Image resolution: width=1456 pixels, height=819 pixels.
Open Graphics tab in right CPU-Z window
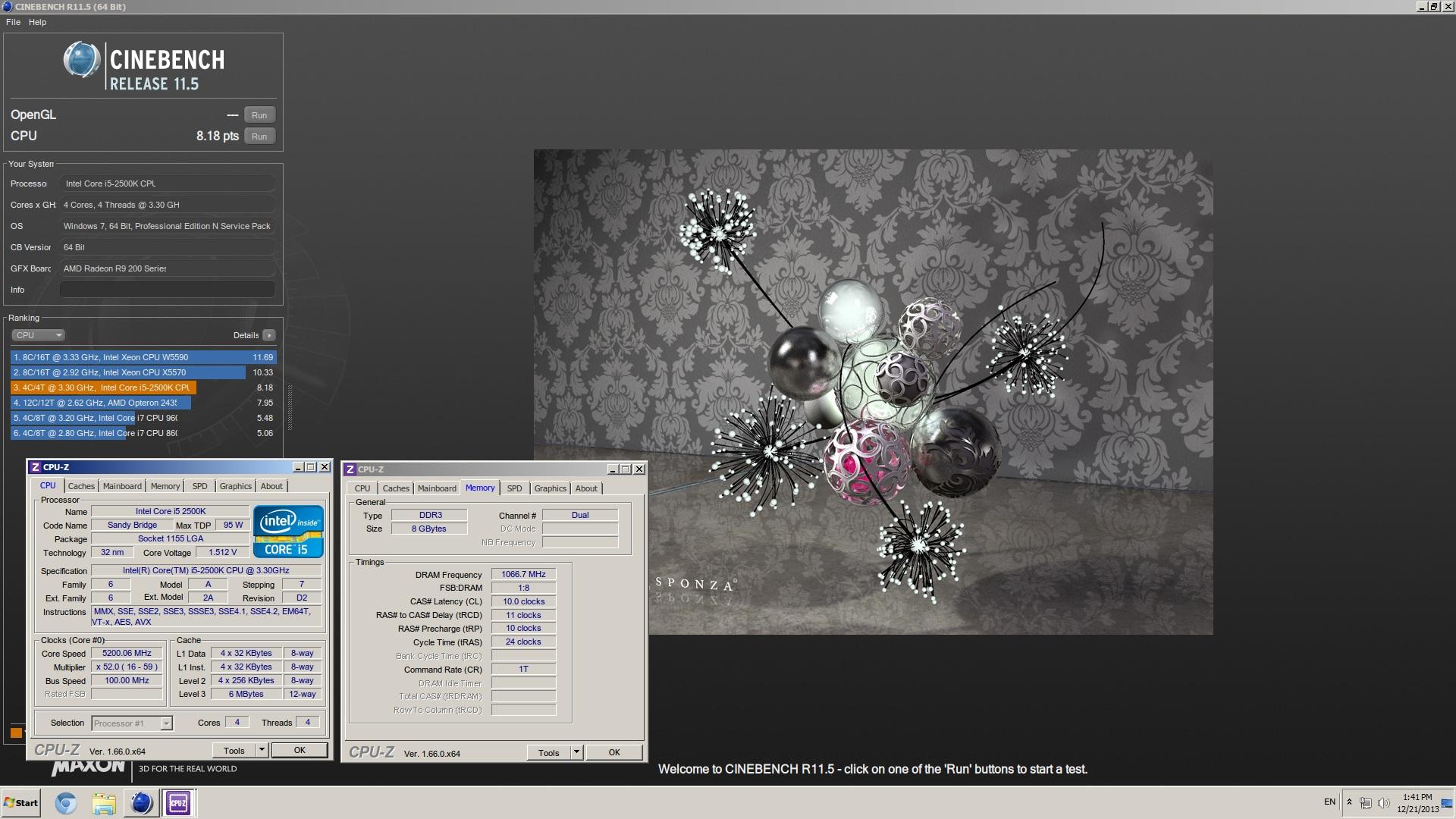coord(550,488)
